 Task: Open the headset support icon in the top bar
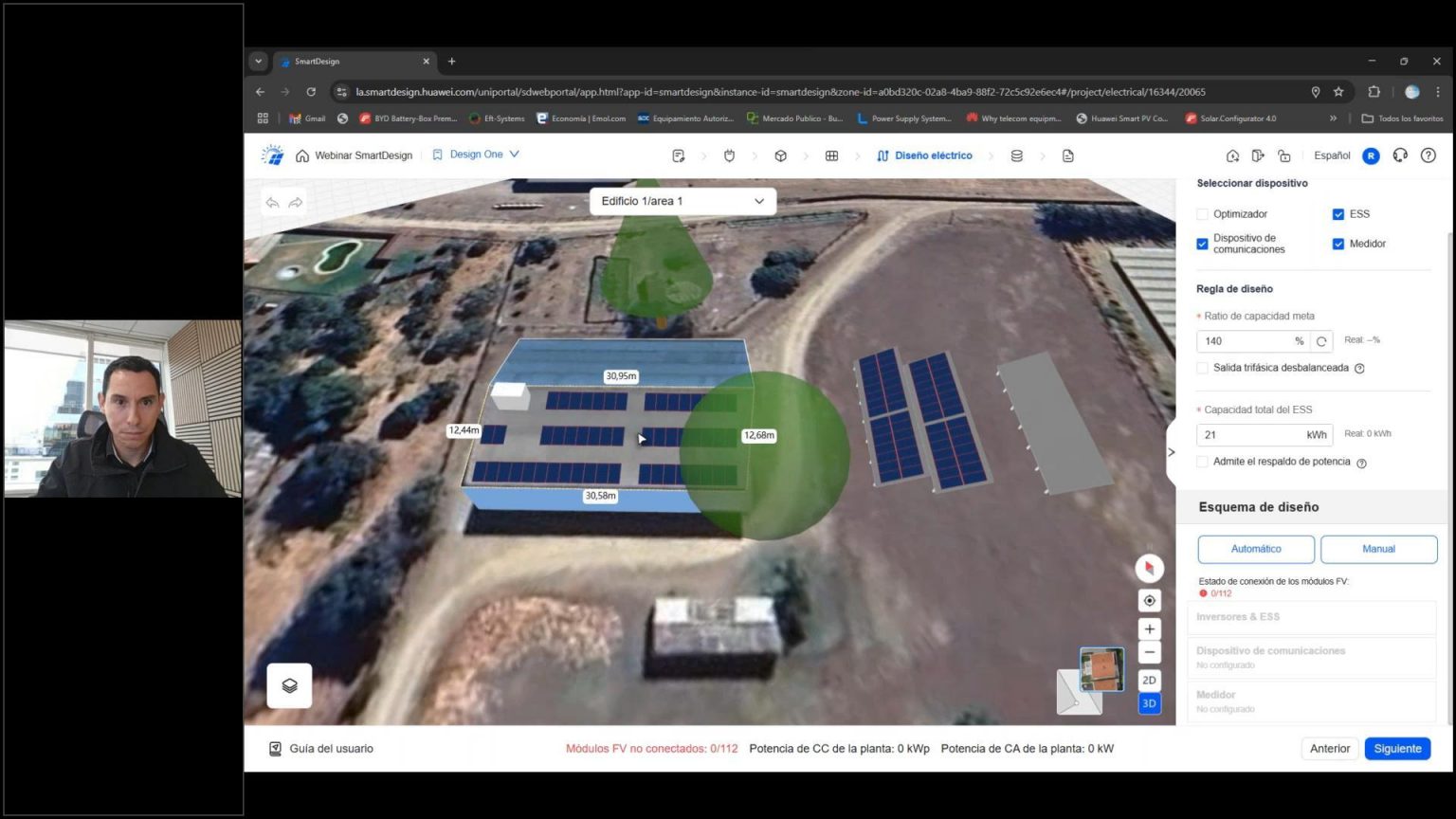point(1400,155)
